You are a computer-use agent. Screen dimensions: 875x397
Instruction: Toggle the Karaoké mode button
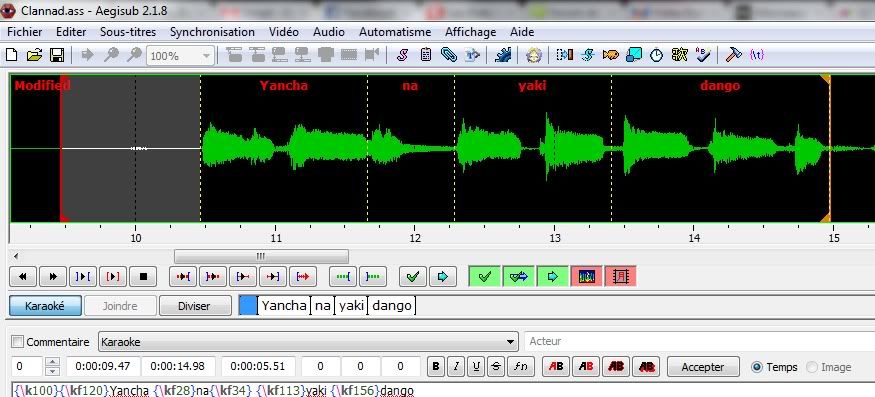click(x=46, y=306)
